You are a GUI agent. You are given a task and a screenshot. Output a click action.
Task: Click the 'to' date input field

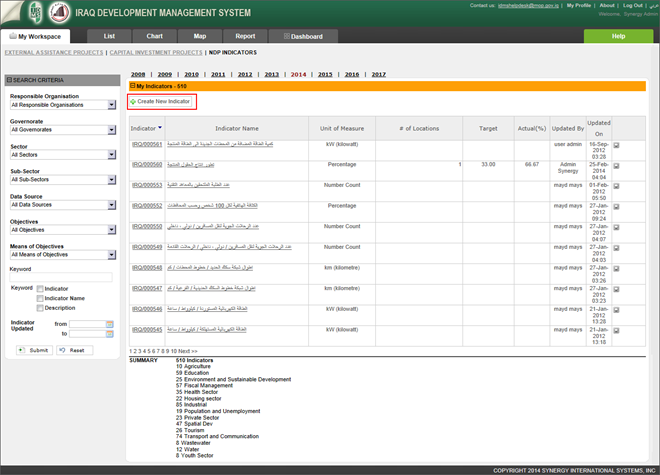(87, 334)
